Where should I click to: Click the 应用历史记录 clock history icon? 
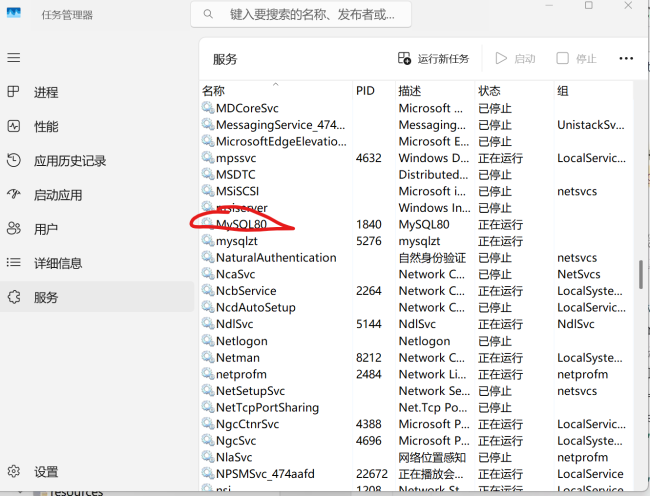click(x=14, y=160)
